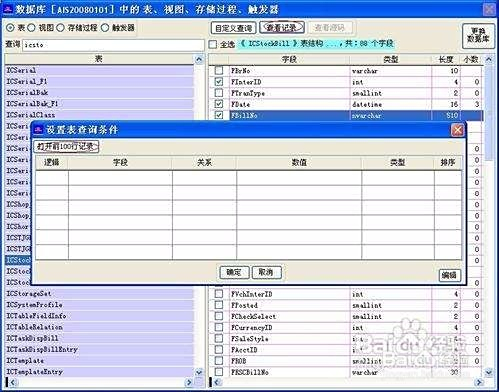The image size is (499, 392).
Task: Select ICSerialBak table in list
Action: (x=99, y=93)
